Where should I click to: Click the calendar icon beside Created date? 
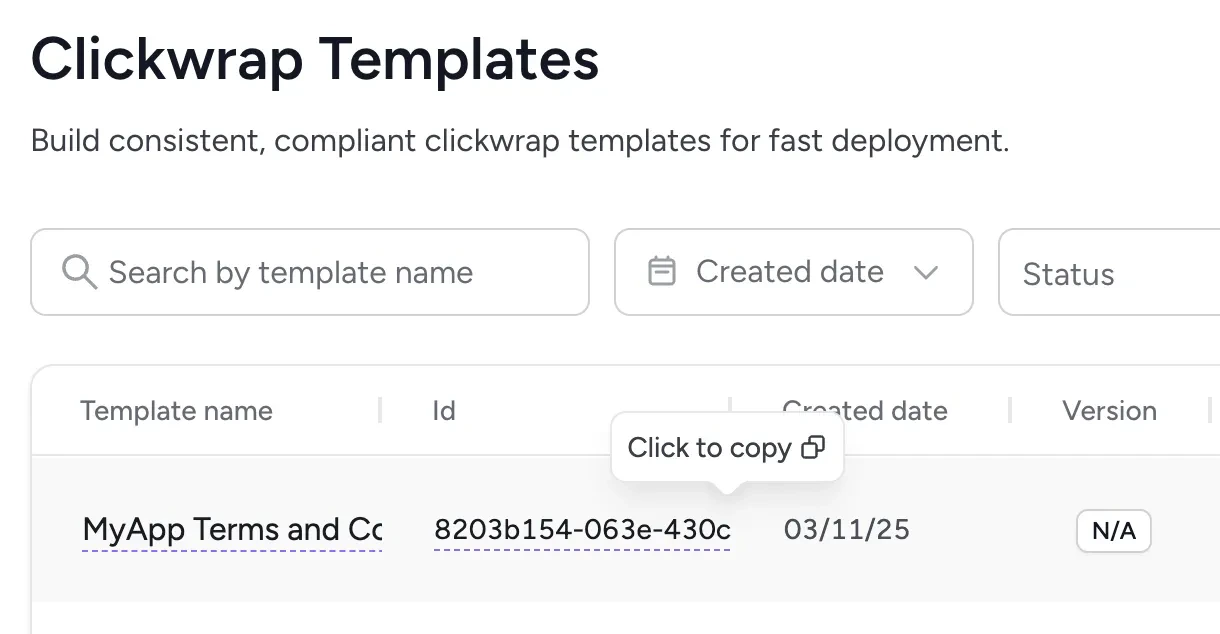(x=662, y=271)
